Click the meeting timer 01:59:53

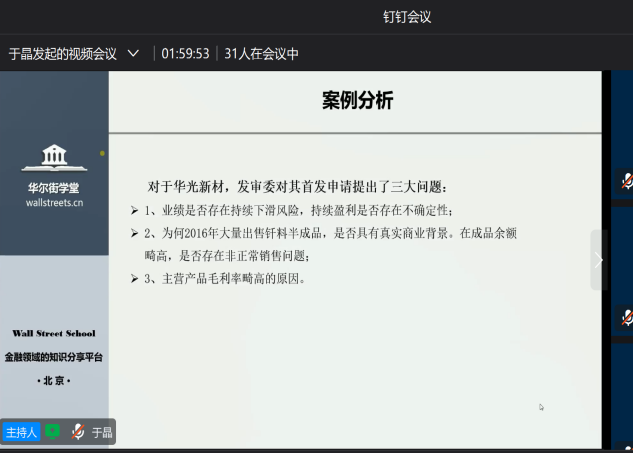click(185, 54)
